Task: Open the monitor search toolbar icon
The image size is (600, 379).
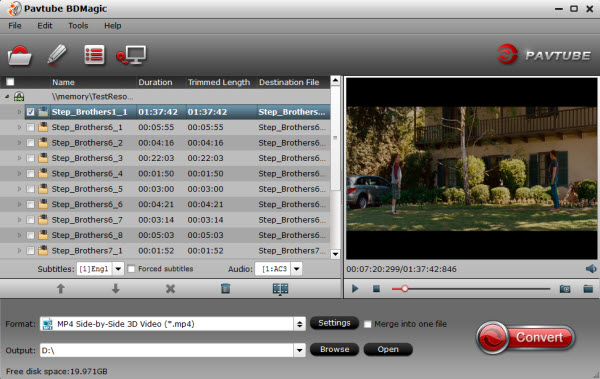Action: pyautogui.click(x=131, y=56)
